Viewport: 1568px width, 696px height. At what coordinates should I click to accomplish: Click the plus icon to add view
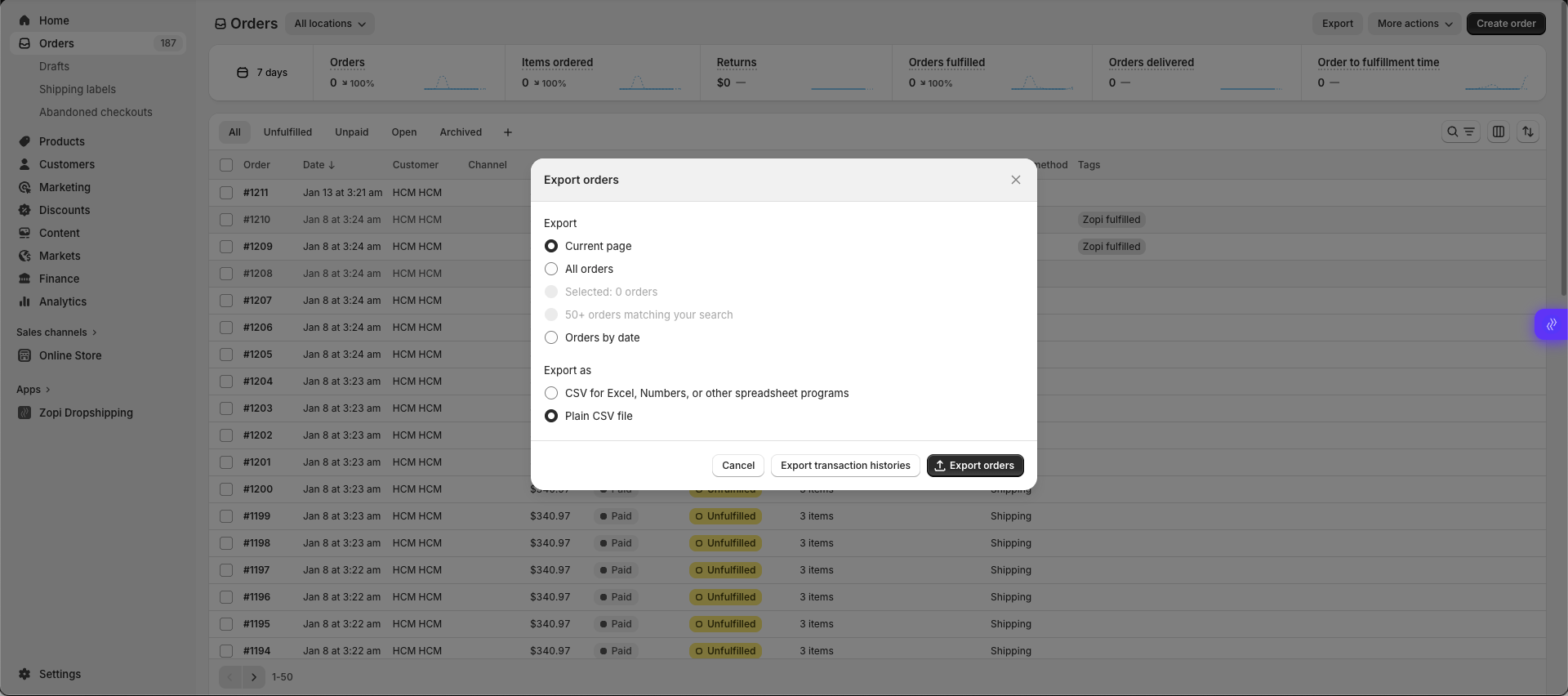click(x=507, y=132)
